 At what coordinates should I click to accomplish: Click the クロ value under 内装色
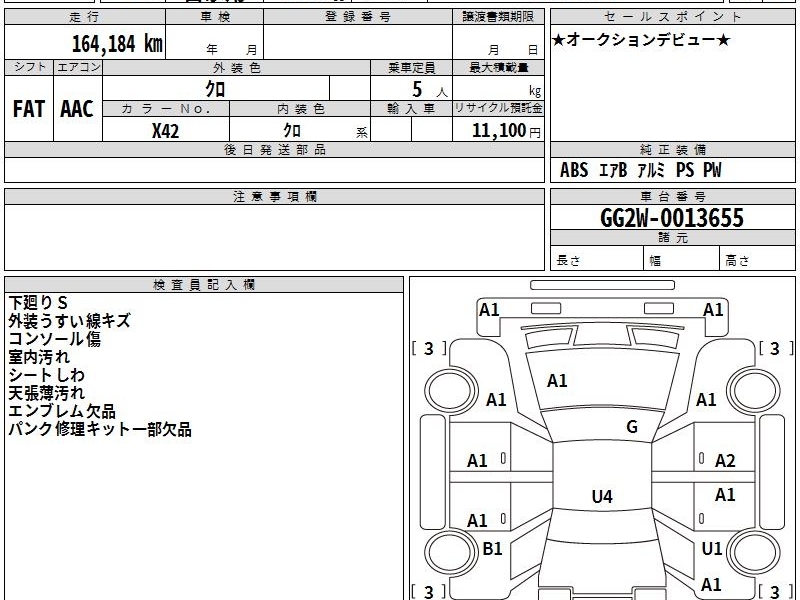pos(292,131)
